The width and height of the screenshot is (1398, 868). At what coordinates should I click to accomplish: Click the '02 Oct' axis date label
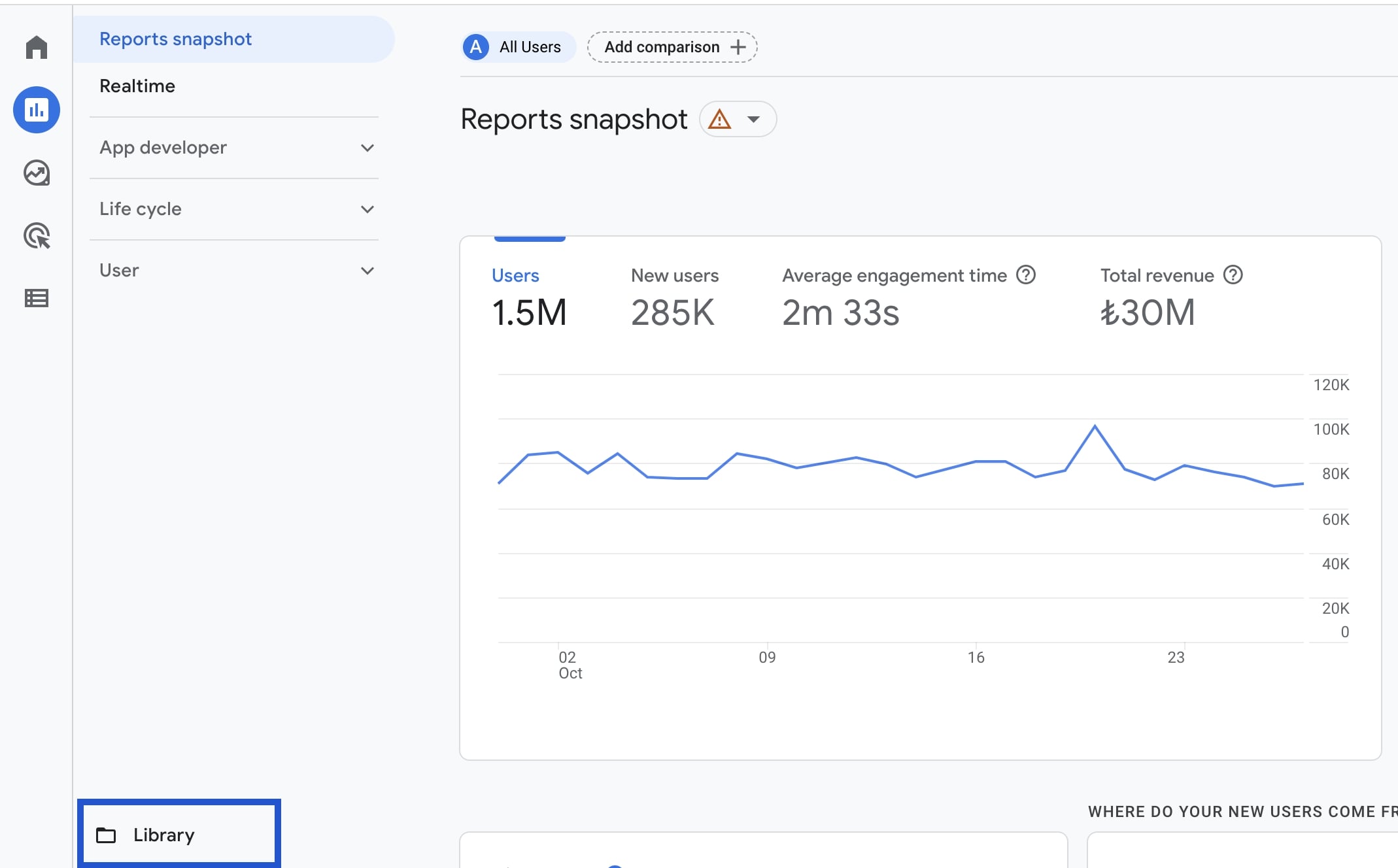570,665
